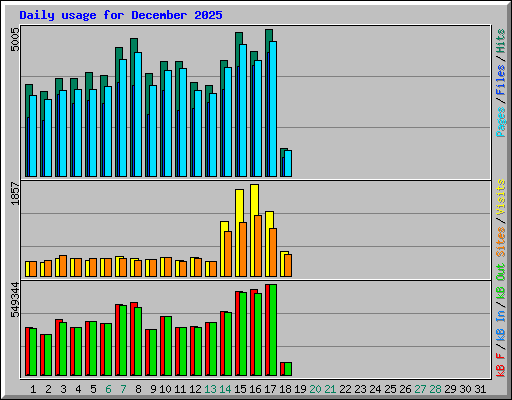This screenshot has height=400, width=512.
Task: Click the 'Hits' legend label
Action: [x=501, y=41]
